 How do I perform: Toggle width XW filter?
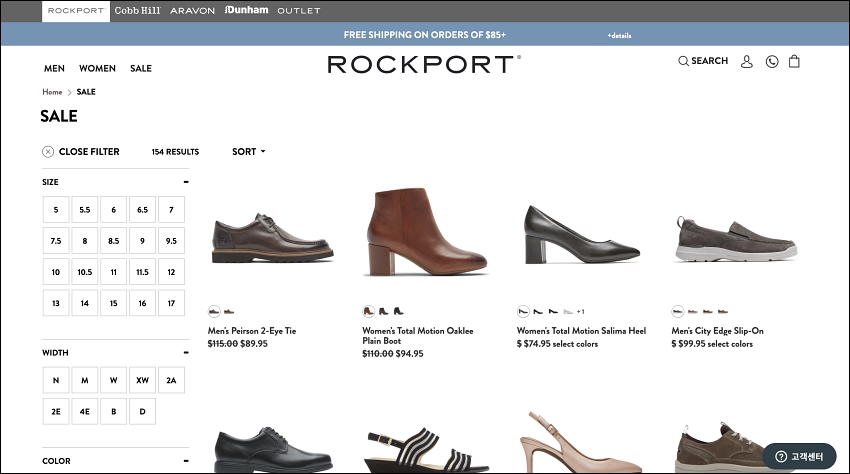pyautogui.click(x=143, y=380)
